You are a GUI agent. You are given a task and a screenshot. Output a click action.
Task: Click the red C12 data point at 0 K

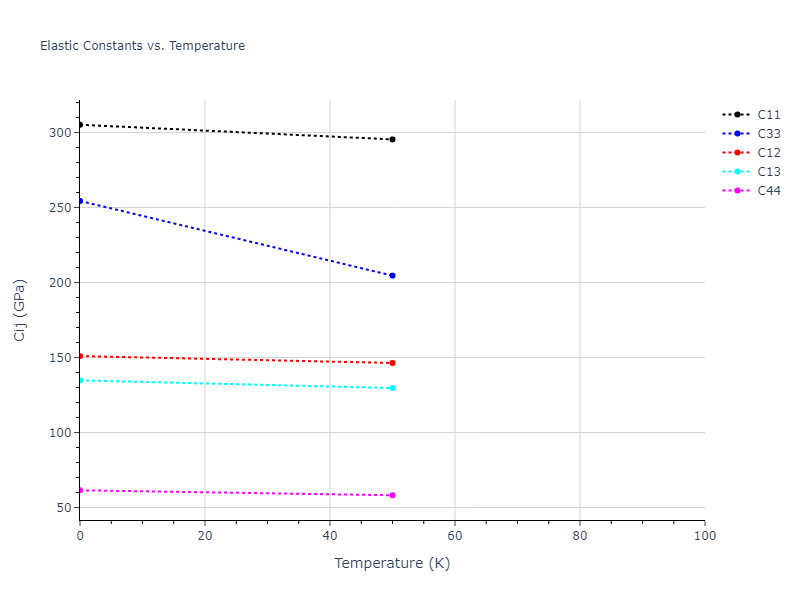click(x=80, y=356)
